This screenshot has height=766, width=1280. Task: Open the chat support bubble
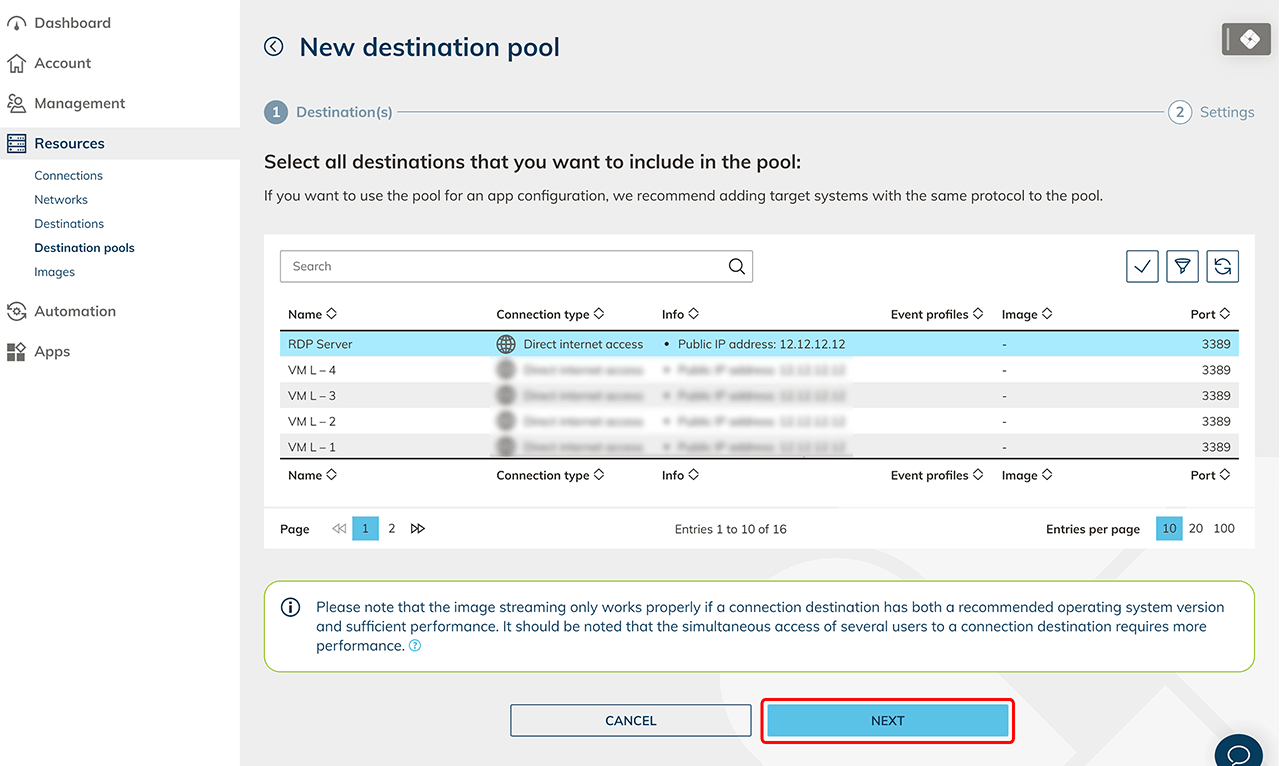1238,752
